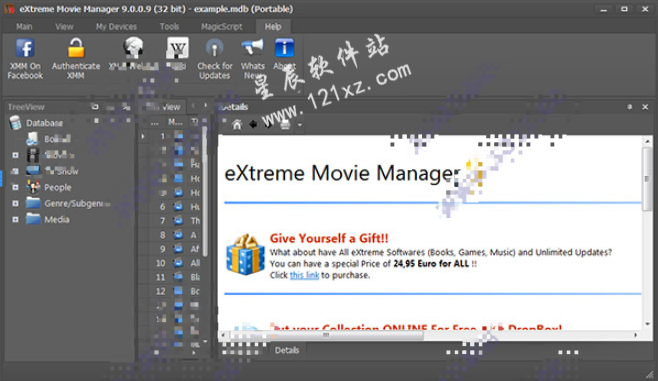This screenshot has height=381, width=658.
Task: Click the People group icon
Action: [33, 187]
